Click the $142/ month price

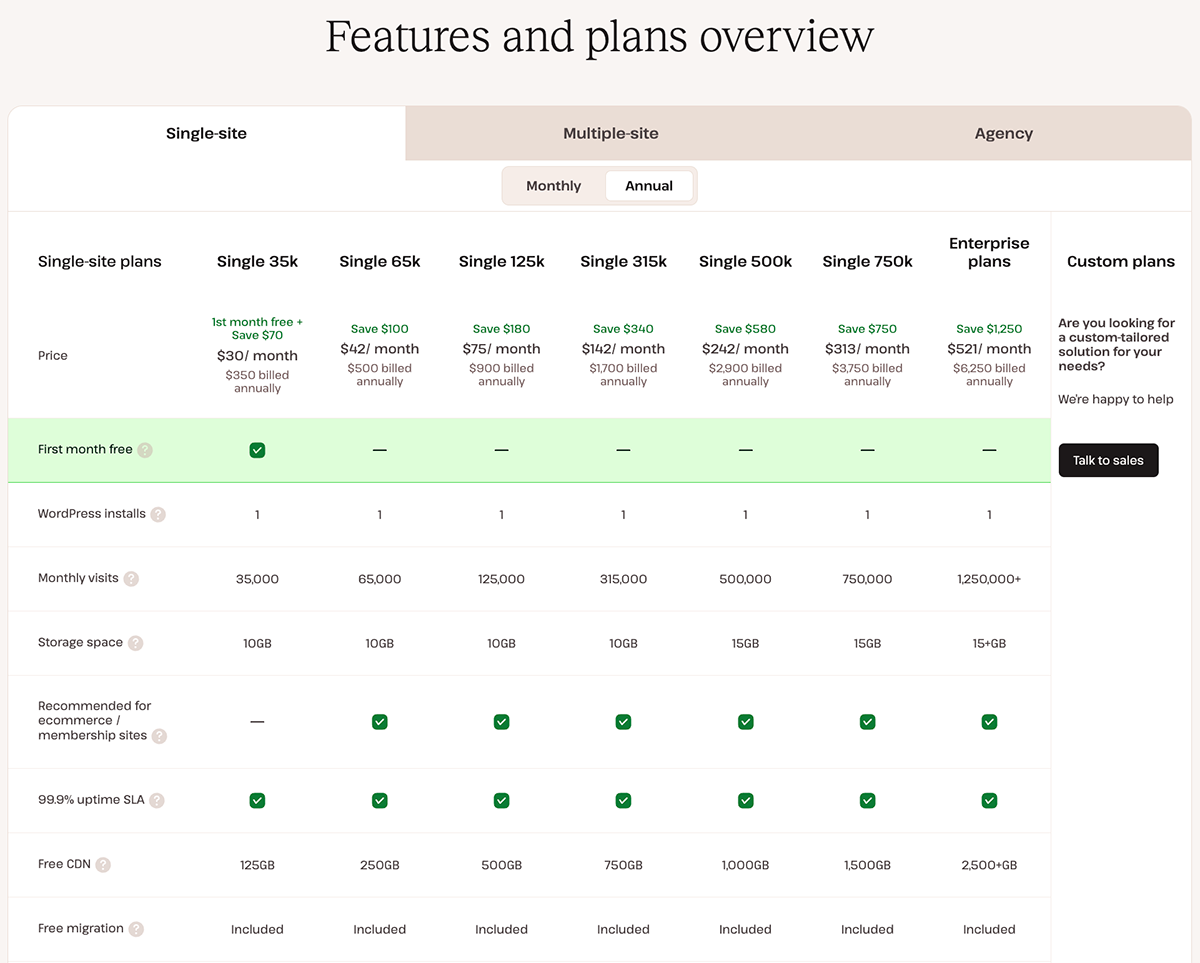click(x=623, y=349)
